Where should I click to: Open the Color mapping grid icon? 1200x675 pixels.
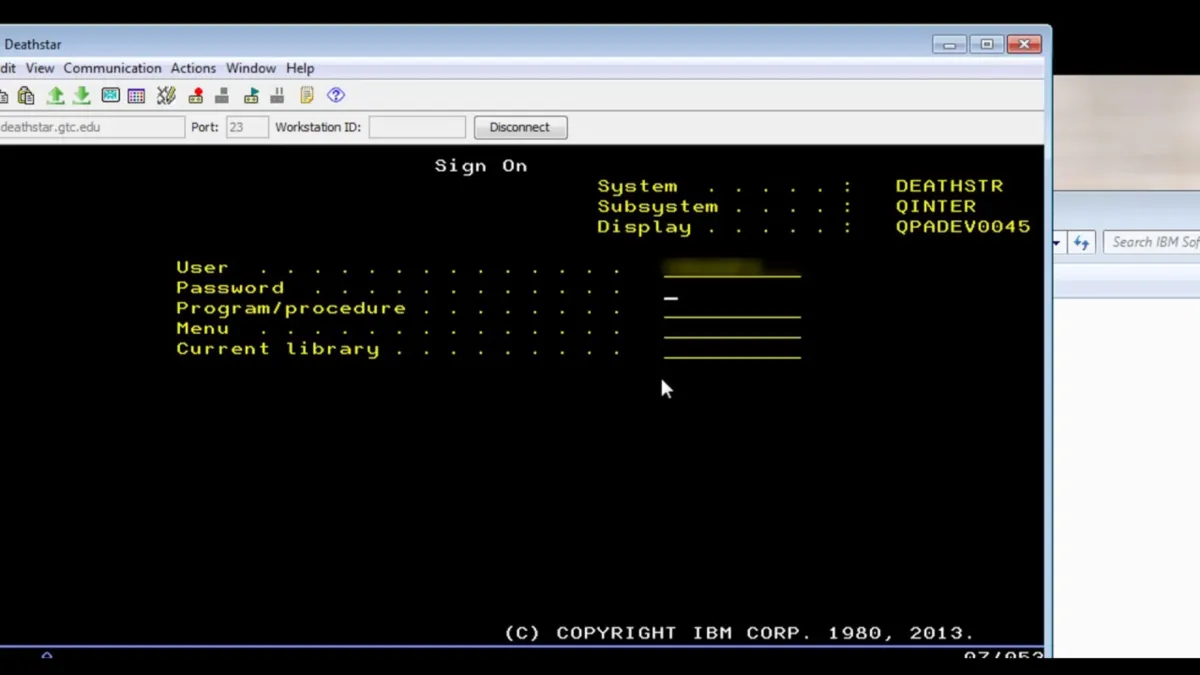pos(137,95)
